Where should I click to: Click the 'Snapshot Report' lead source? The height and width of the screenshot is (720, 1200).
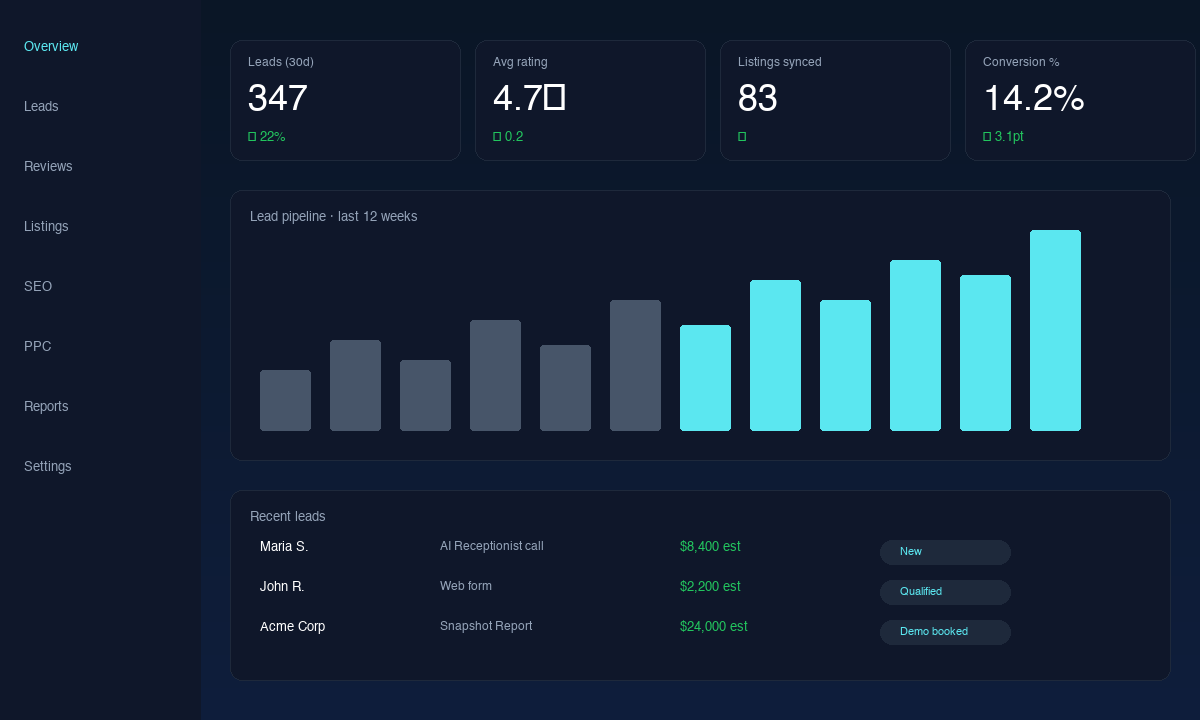tap(486, 626)
